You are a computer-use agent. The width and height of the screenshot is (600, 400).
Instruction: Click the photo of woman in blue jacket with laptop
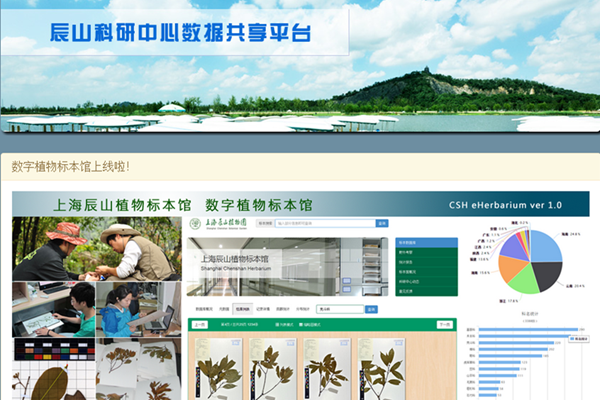[x=139, y=310]
